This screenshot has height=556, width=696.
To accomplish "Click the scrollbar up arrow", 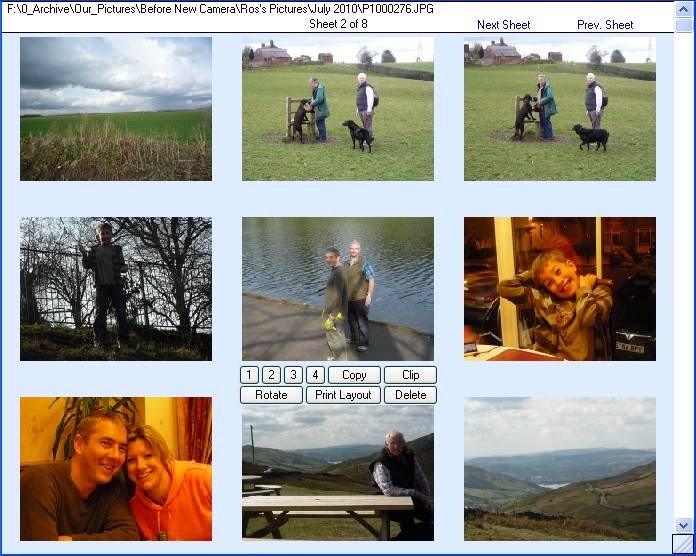I will pos(684,9).
